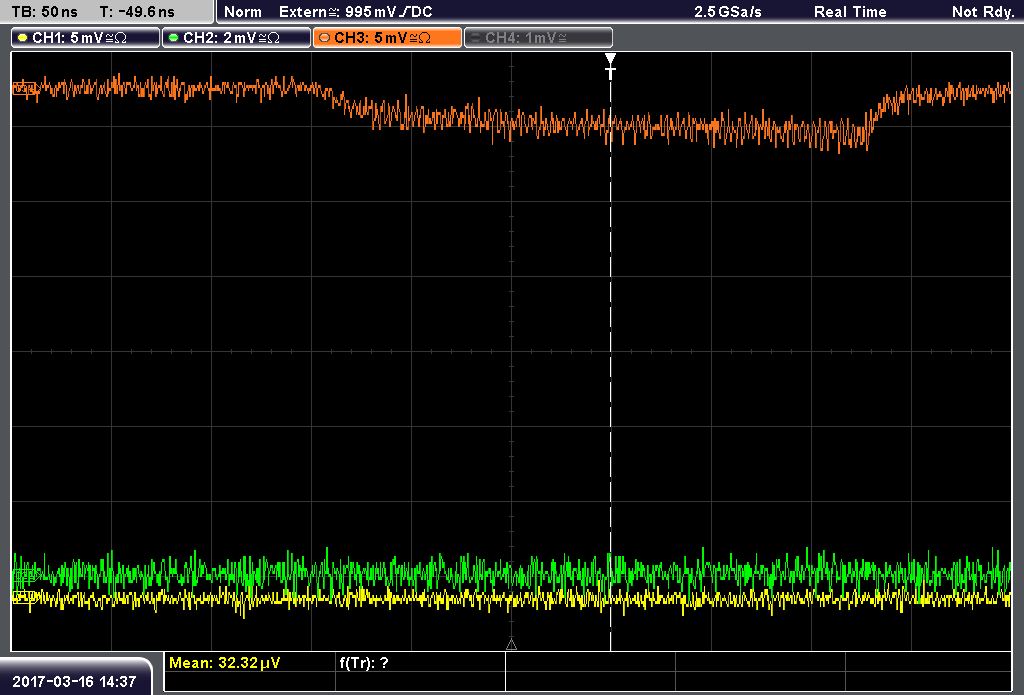Viewport: 1024px width, 695px height.
Task: Click the Not Rdy. status indicator
Action: pyautogui.click(x=982, y=12)
